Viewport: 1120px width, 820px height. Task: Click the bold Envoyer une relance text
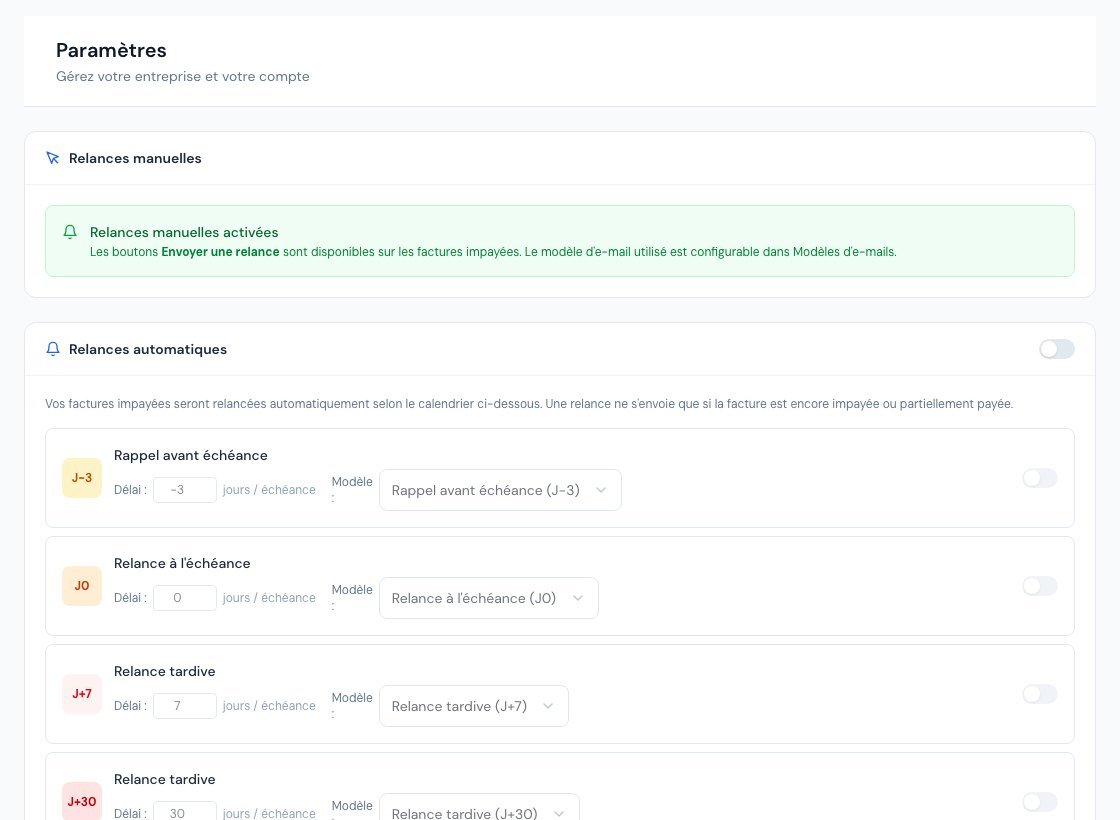[x=220, y=251]
